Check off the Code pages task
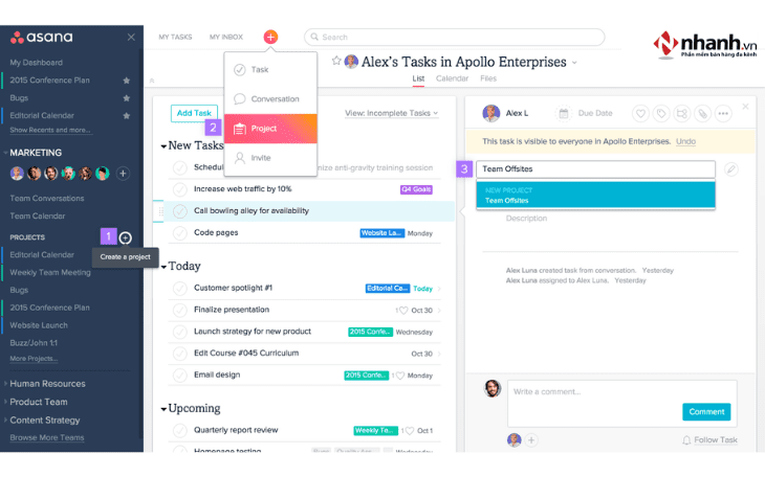 [180, 233]
